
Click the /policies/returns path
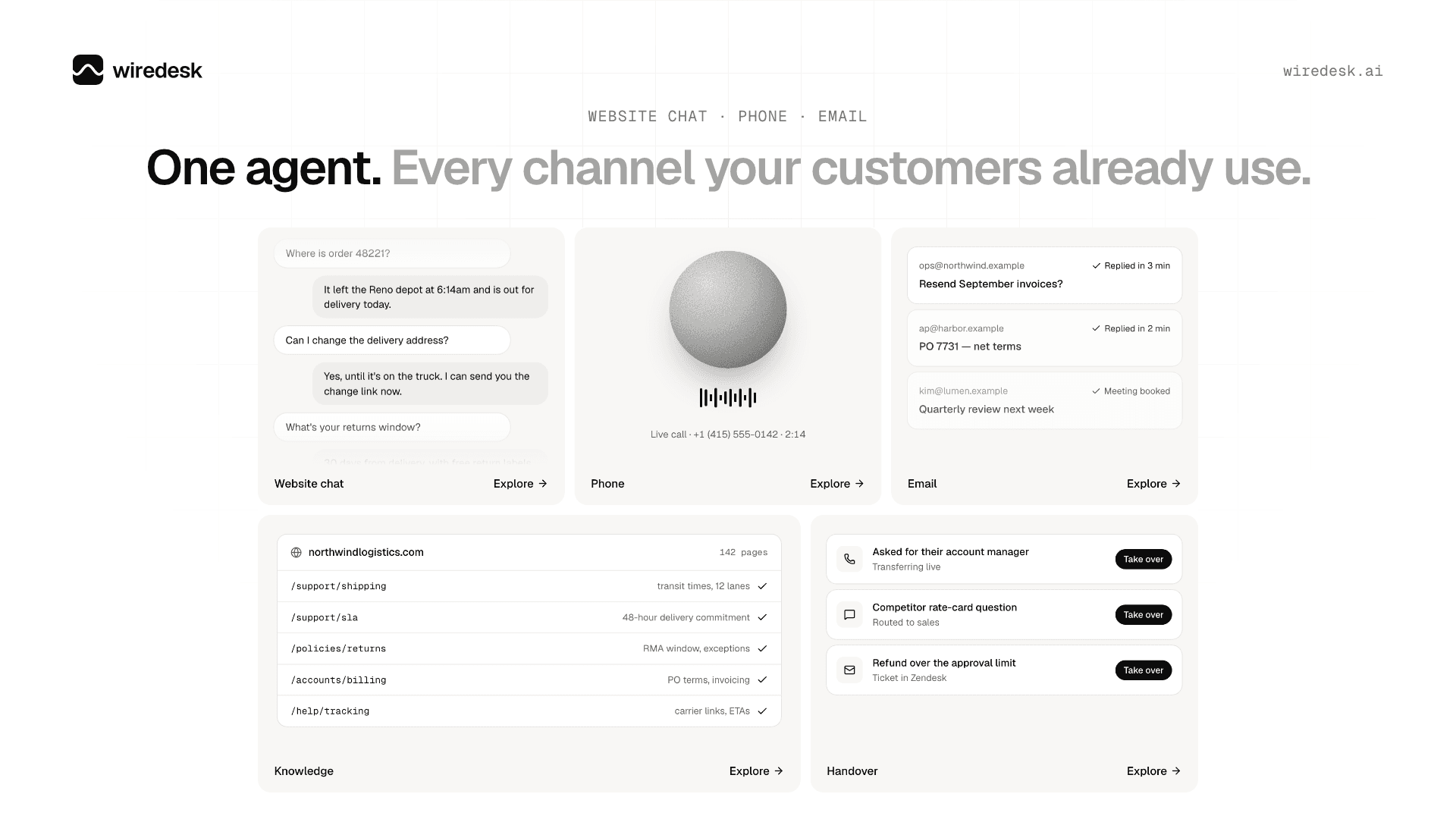tap(338, 648)
